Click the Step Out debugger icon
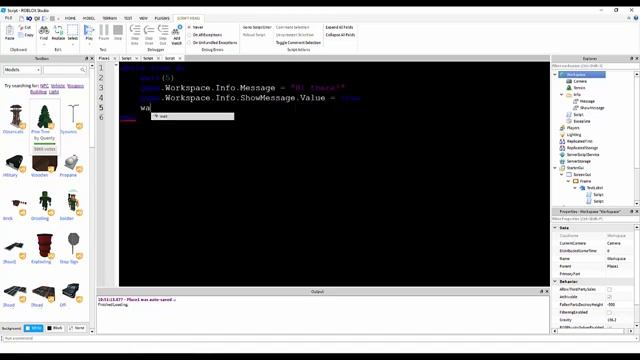This screenshot has height=360, width=640. tap(163, 30)
